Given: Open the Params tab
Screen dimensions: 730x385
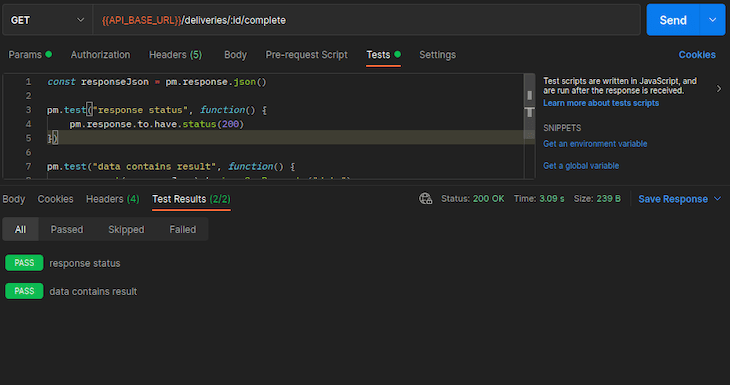Looking at the screenshot, I should 30,55.
